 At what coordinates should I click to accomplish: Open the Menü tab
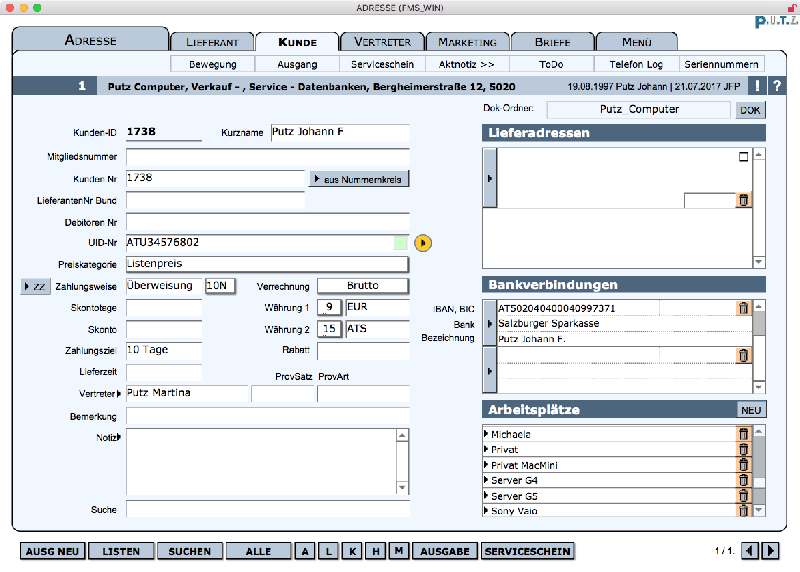637,42
